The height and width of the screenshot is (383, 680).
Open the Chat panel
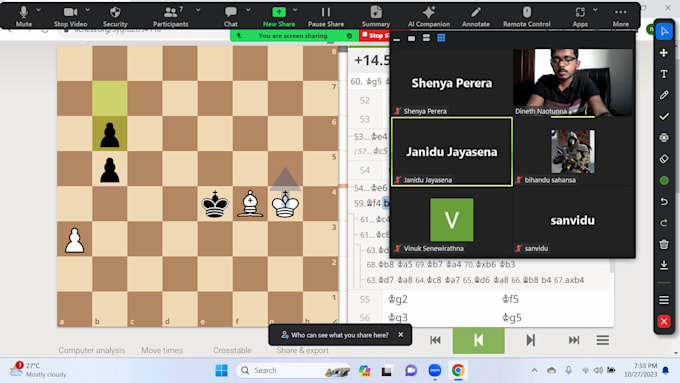coord(231,16)
